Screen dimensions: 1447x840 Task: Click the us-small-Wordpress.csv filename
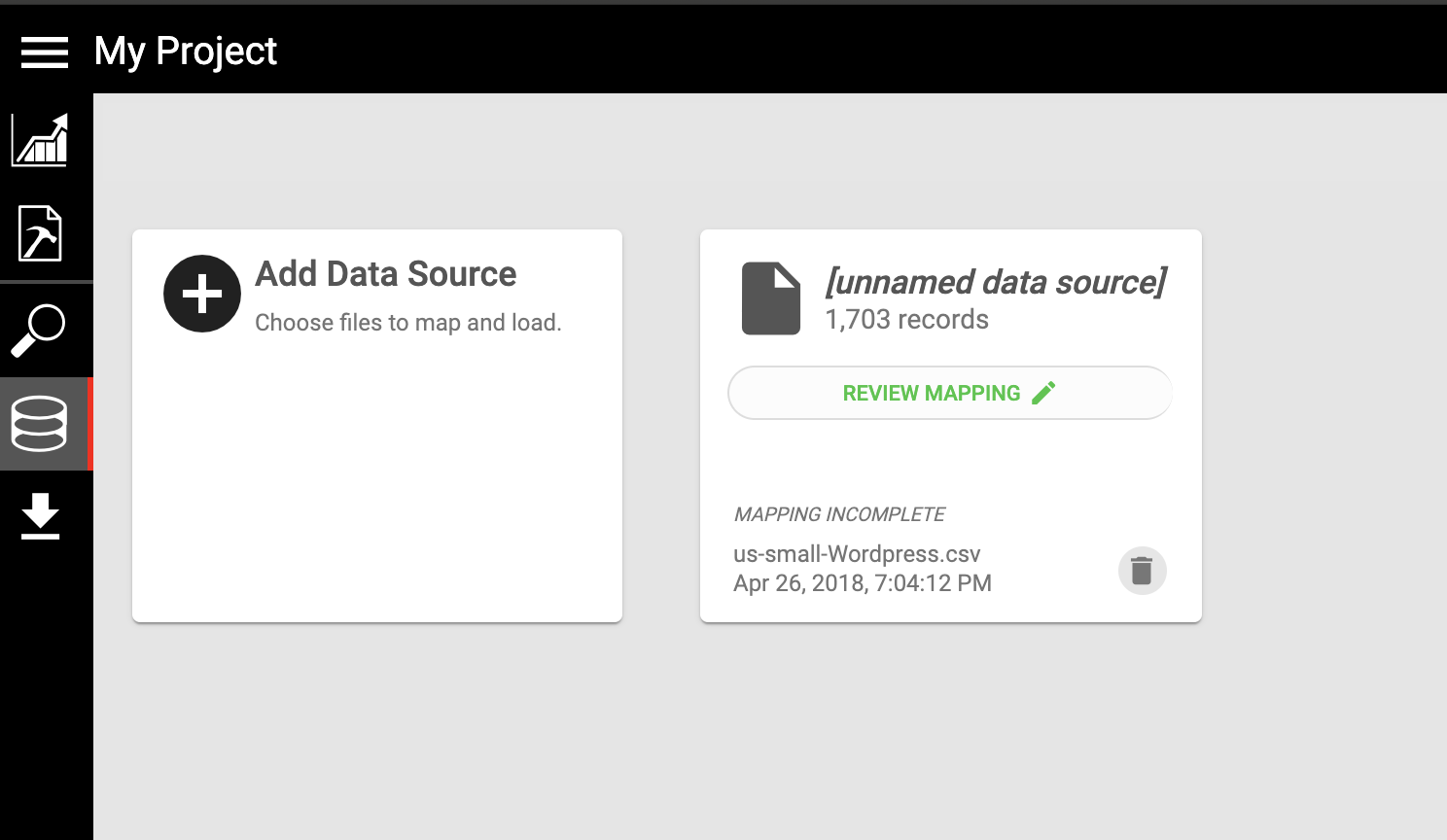857,554
